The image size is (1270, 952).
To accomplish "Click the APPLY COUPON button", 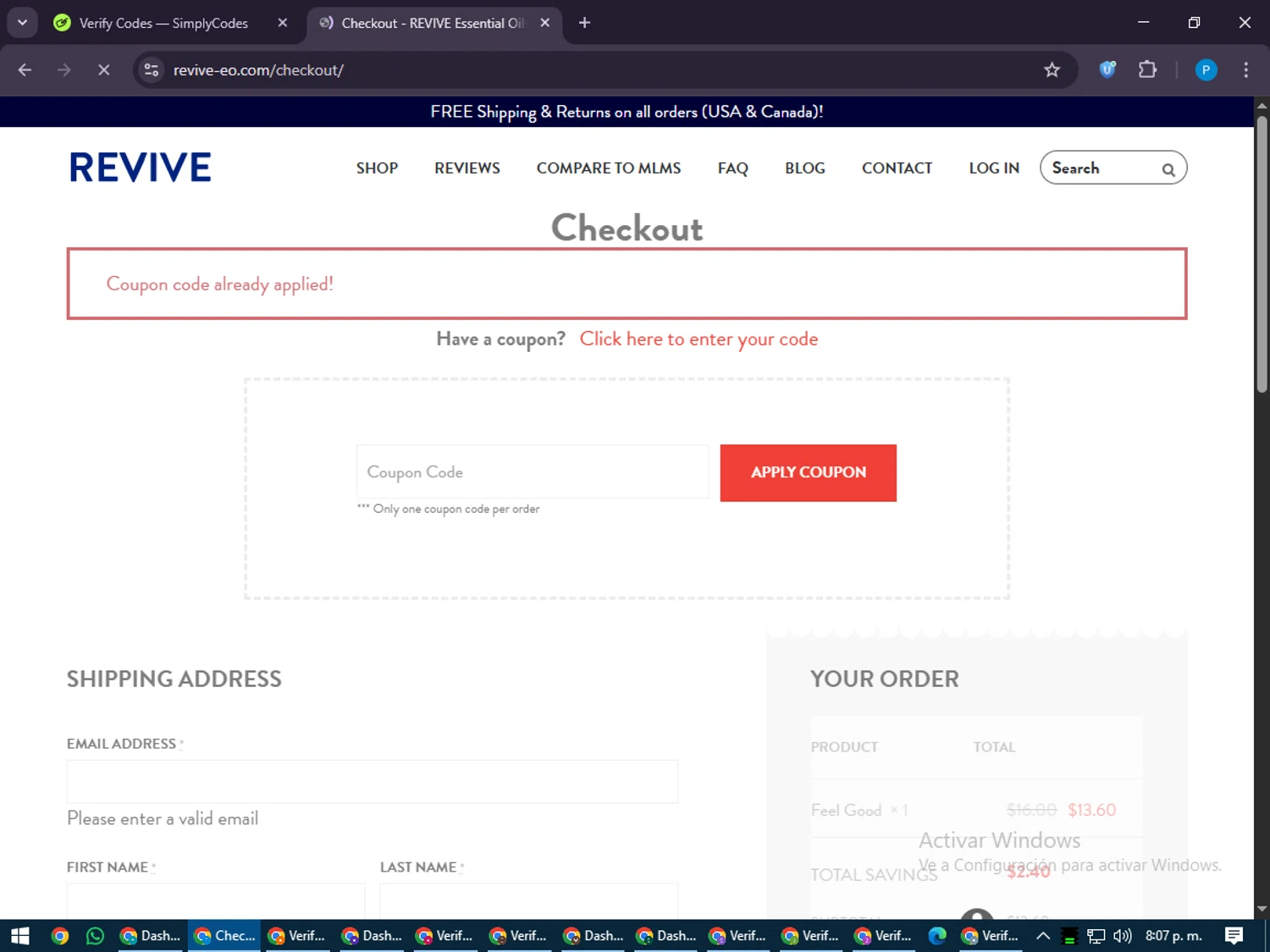I will click(808, 473).
